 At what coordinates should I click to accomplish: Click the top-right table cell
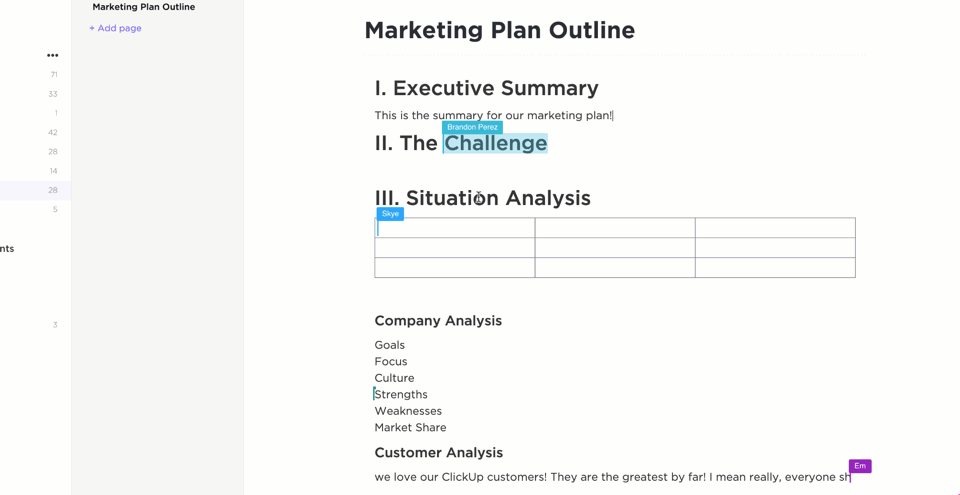(x=775, y=228)
